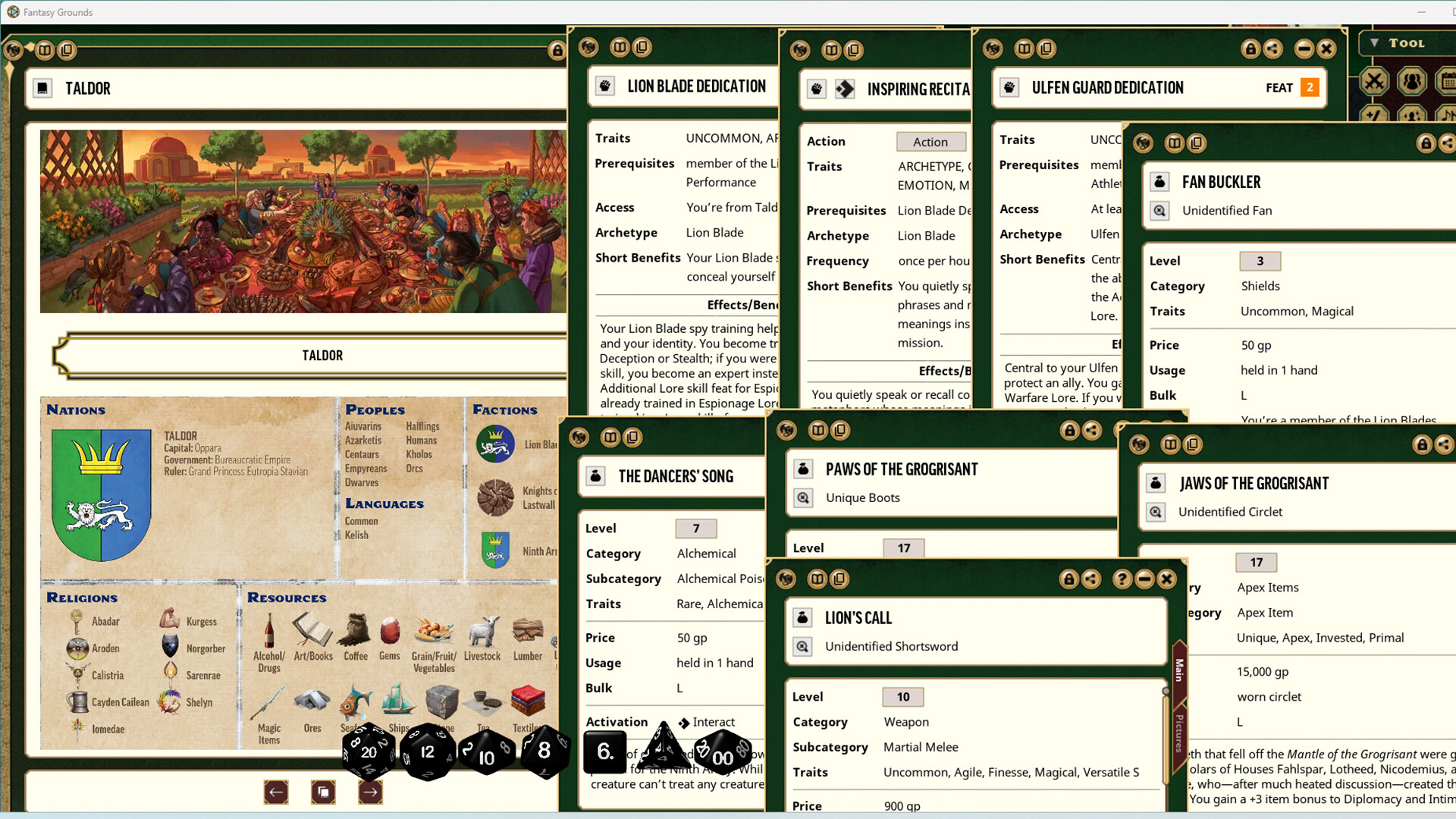Click the help question mark on Lion's Call window
The width and height of the screenshot is (1456, 819).
pos(1120,579)
